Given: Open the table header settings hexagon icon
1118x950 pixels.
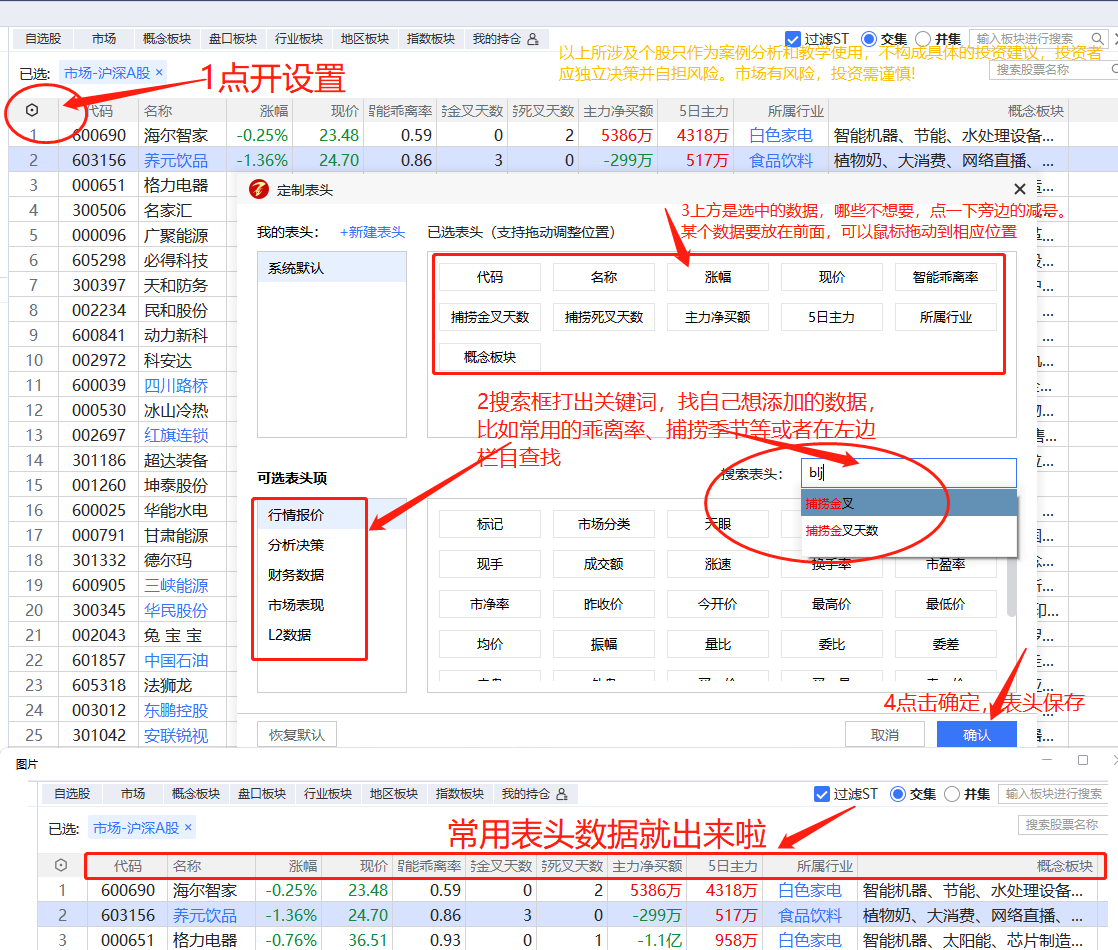Looking at the screenshot, I should click(x=32, y=110).
